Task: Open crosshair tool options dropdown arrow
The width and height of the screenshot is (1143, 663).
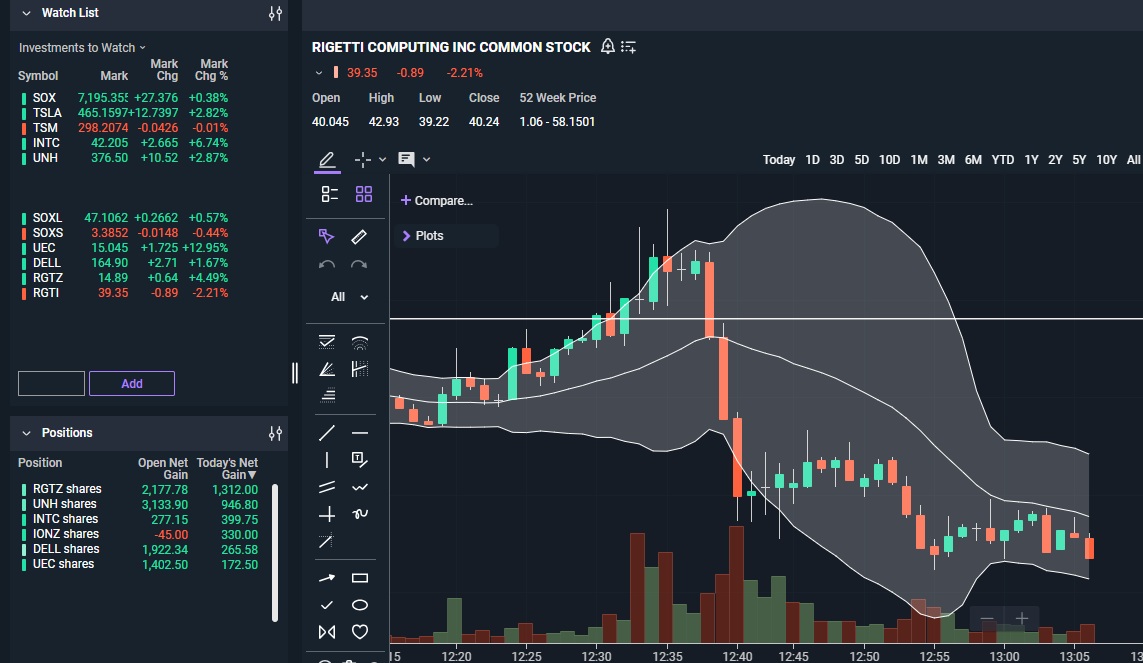Action: 382,160
